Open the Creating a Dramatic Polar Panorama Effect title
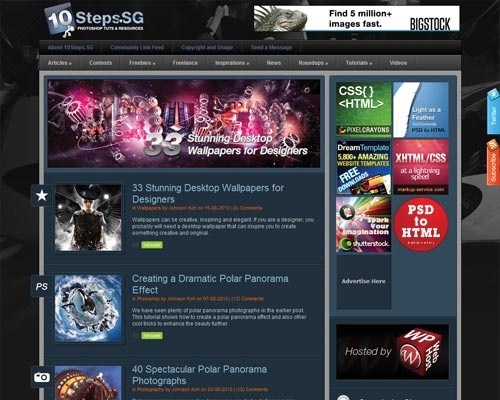The height and width of the screenshot is (400, 500). click(210, 284)
